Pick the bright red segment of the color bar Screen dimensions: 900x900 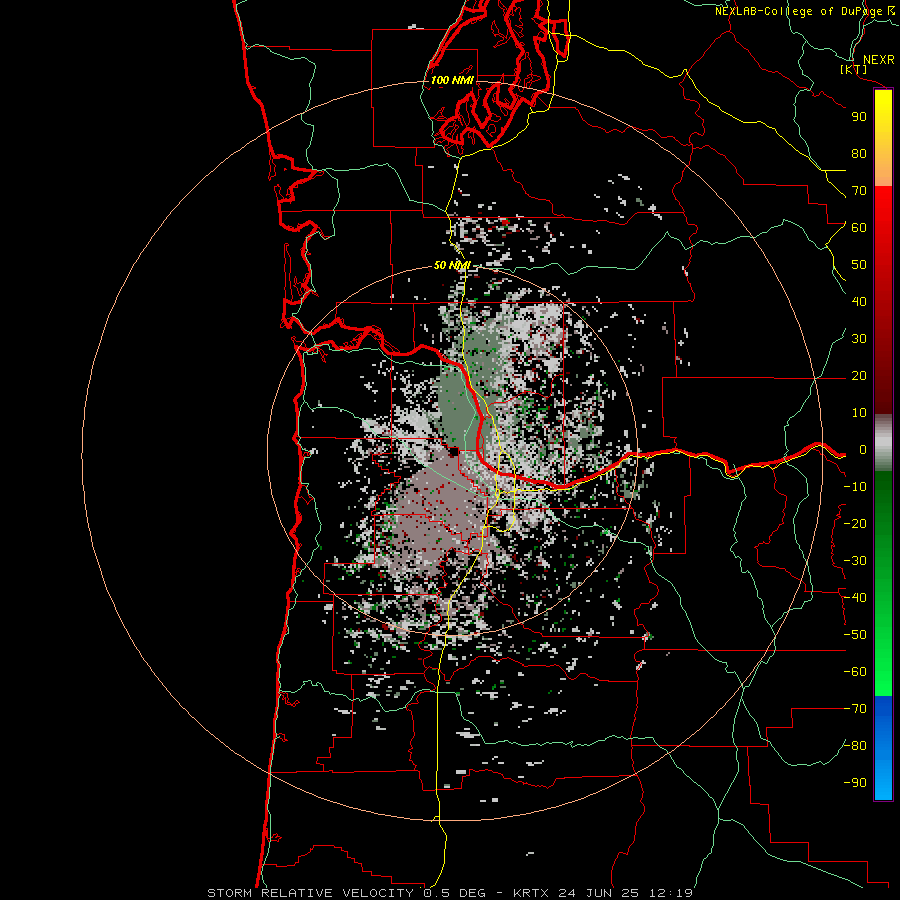pyautogui.click(x=883, y=218)
